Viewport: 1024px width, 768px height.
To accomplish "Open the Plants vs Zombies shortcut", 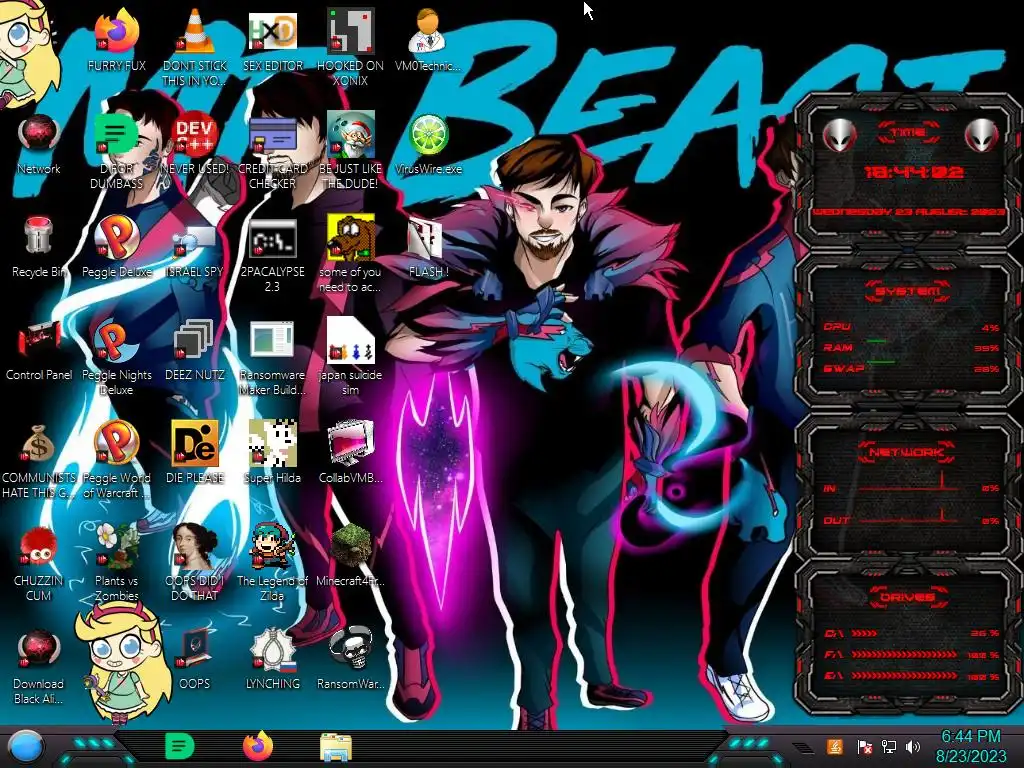I will [116, 545].
